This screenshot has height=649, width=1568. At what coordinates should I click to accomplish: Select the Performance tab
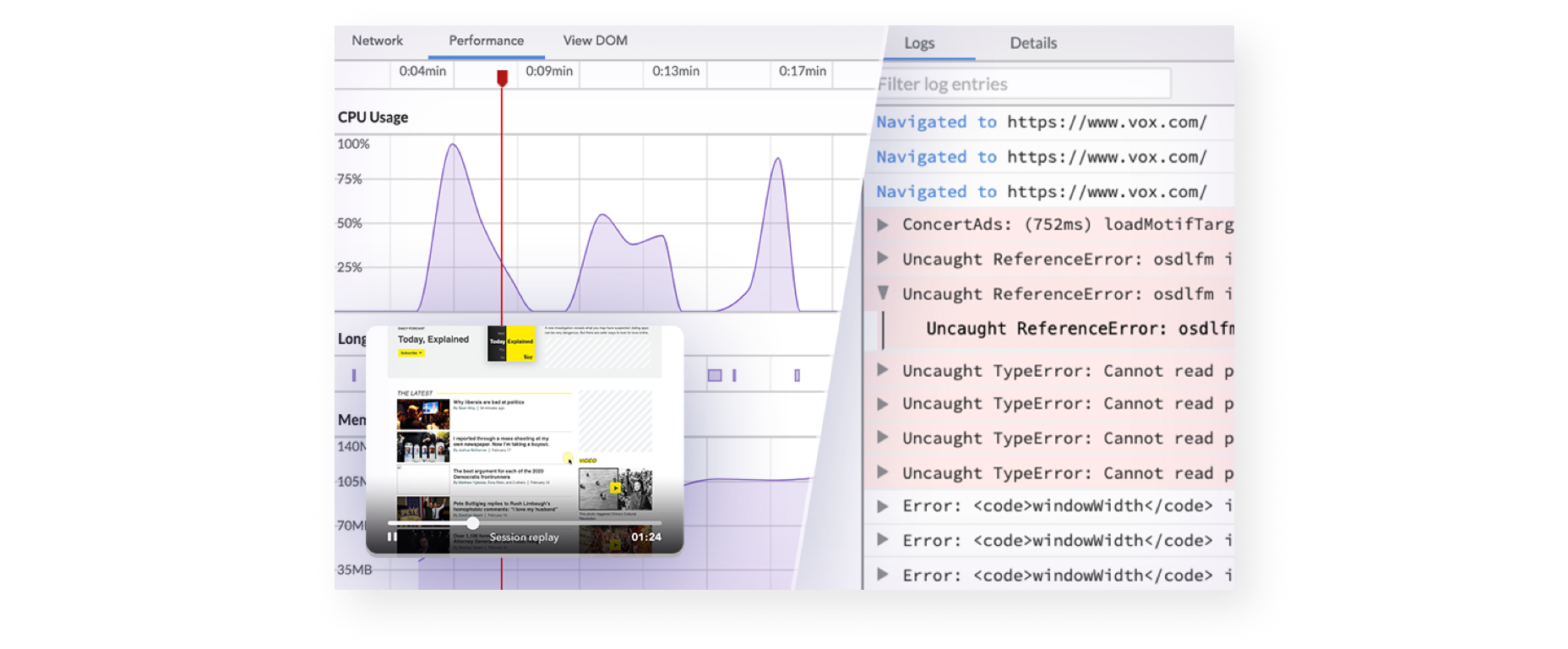point(486,41)
